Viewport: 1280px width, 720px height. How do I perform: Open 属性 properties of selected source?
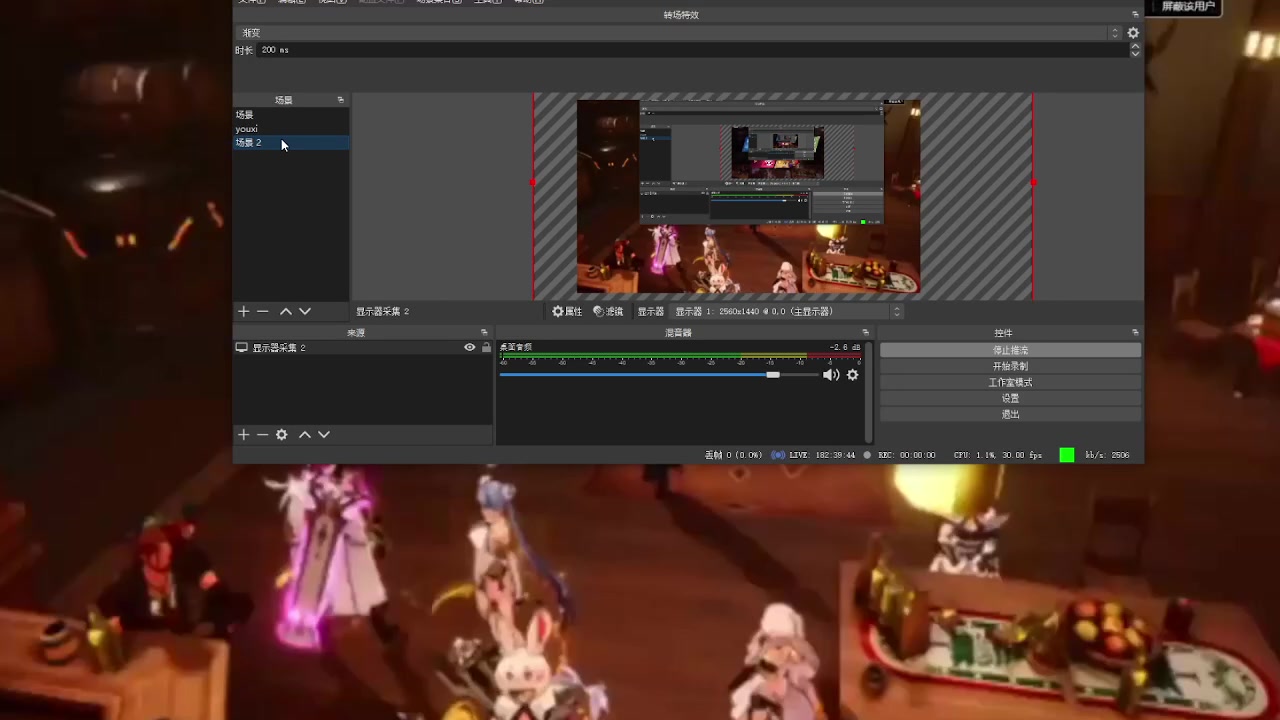tap(567, 311)
